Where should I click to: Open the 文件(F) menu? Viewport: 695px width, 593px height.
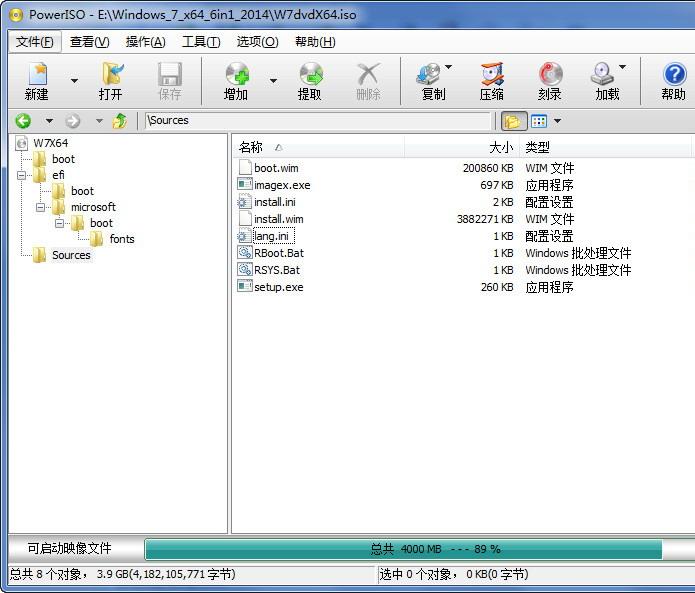pyautogui.click(x=35, y=42)
